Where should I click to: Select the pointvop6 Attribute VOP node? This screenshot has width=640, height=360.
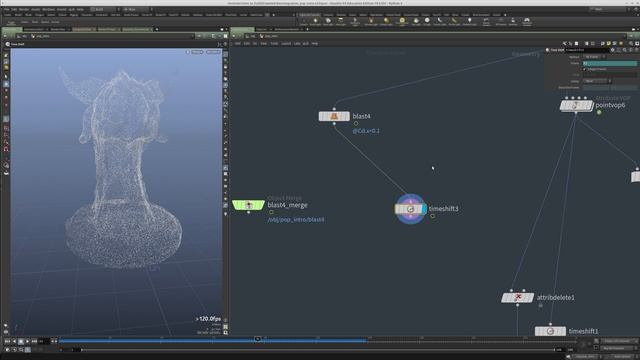pos(576,106)
